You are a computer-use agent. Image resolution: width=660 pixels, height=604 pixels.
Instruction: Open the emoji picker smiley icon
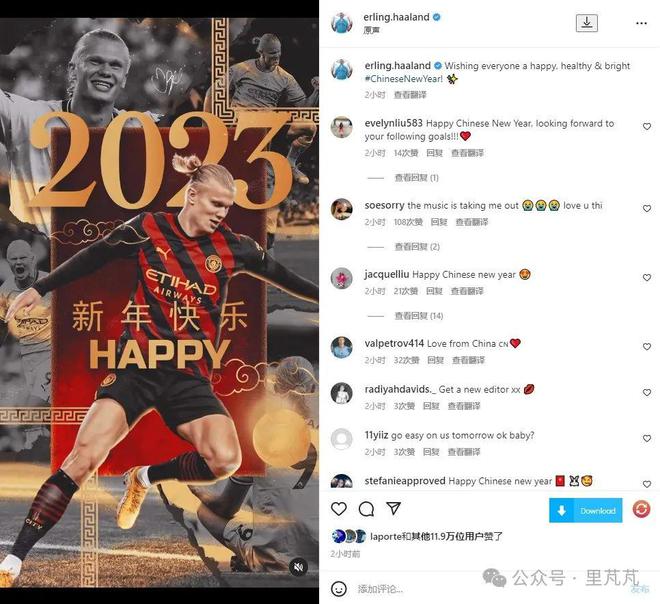(x=339, y=588)
